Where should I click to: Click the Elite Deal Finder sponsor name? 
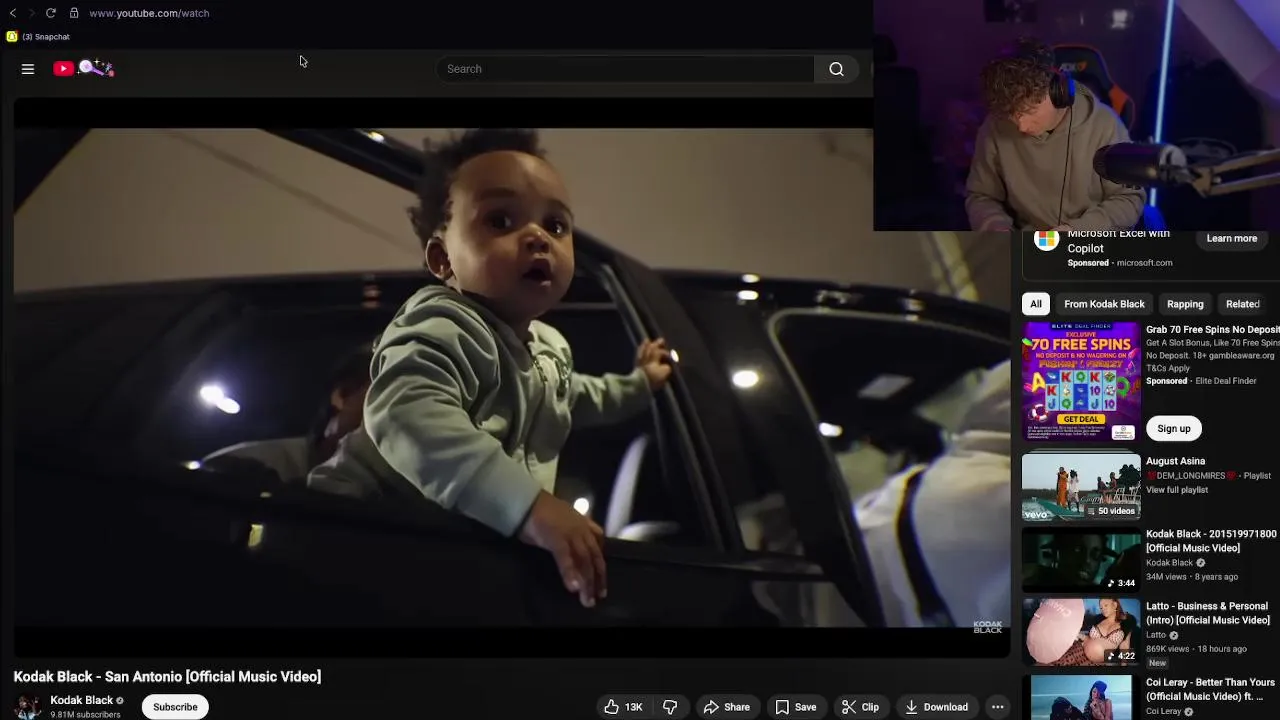click(1225, 381)
